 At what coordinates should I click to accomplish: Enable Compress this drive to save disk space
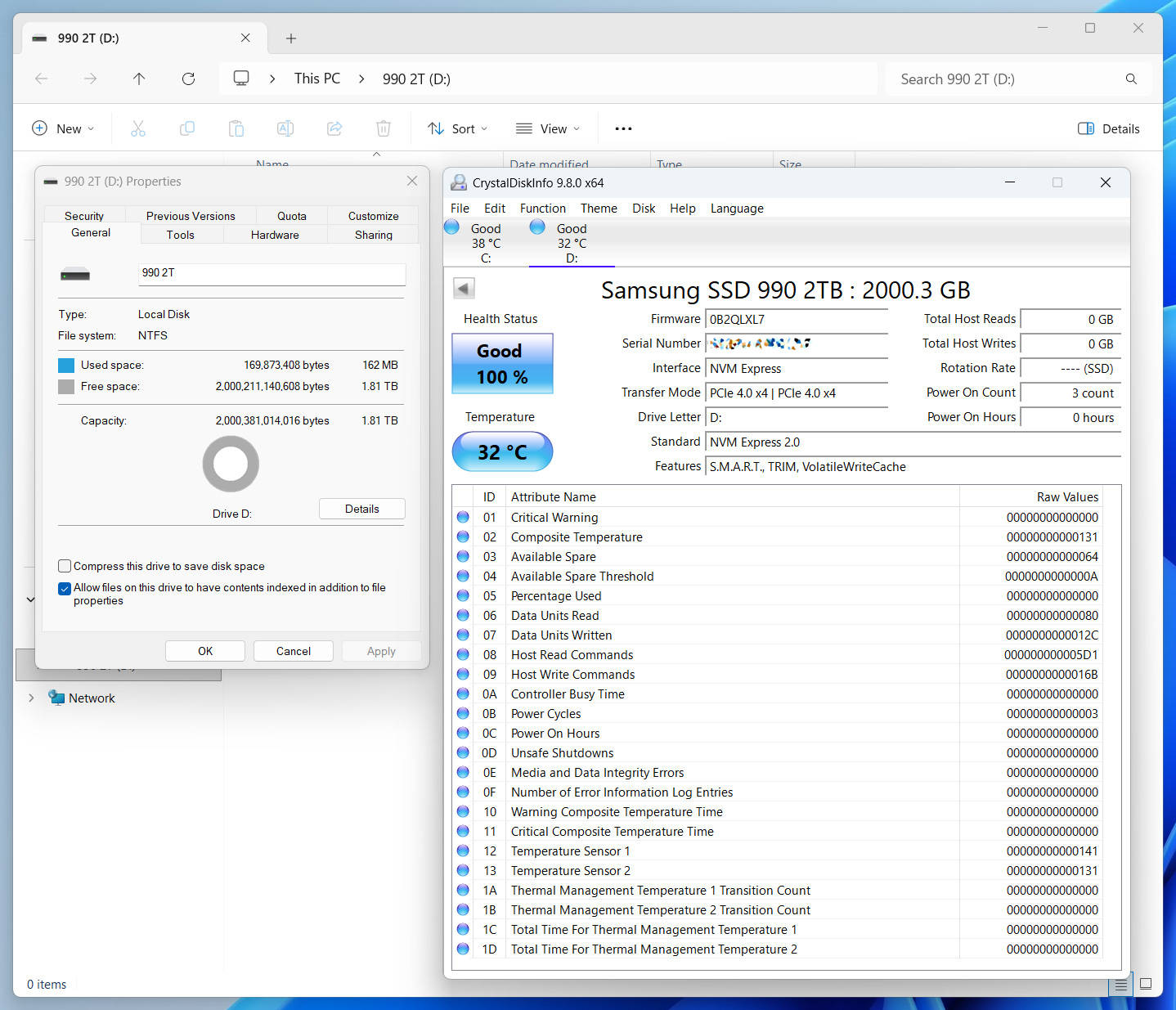65,566
